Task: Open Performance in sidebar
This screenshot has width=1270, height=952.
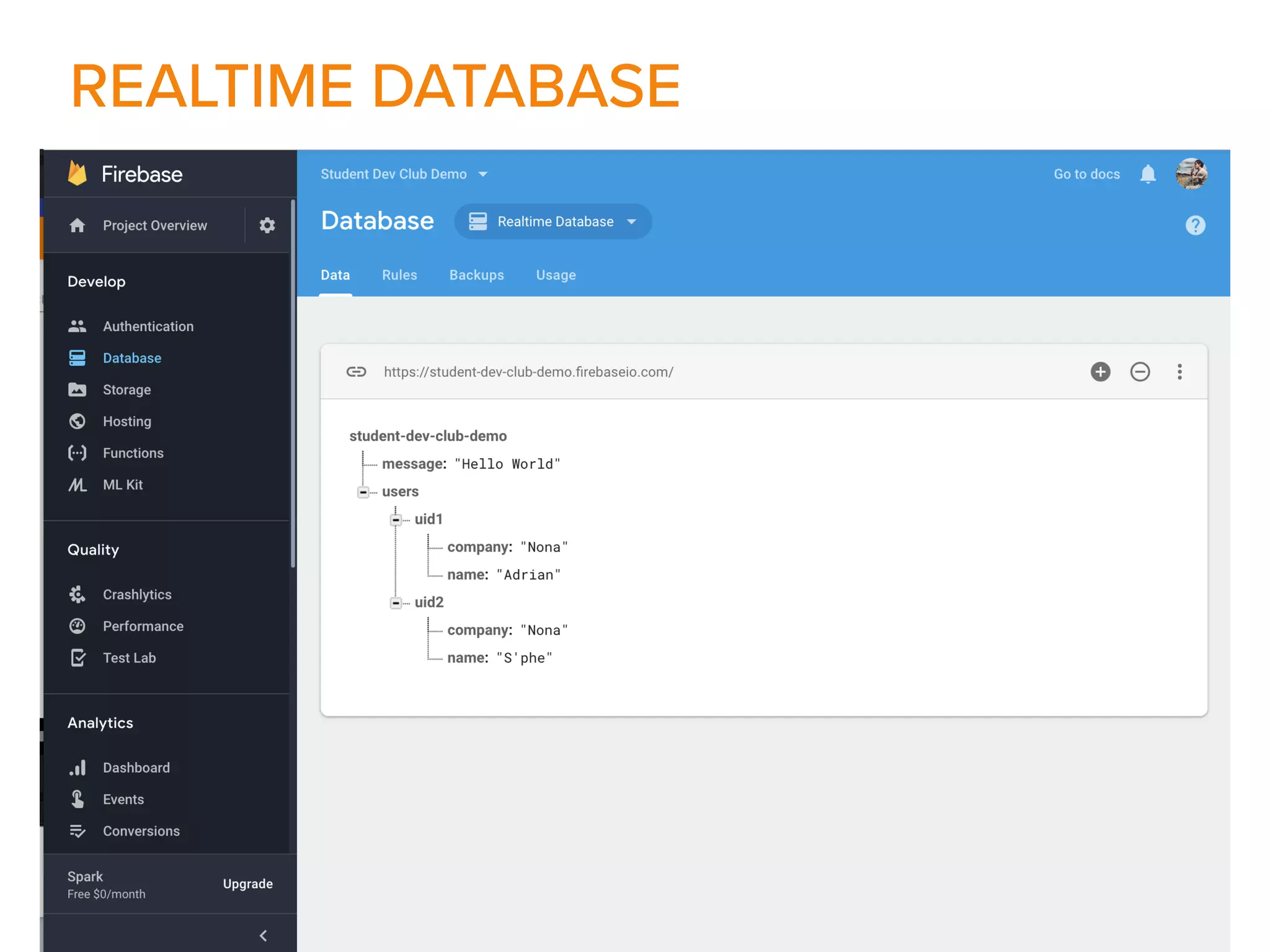Action: click(143, 625)
